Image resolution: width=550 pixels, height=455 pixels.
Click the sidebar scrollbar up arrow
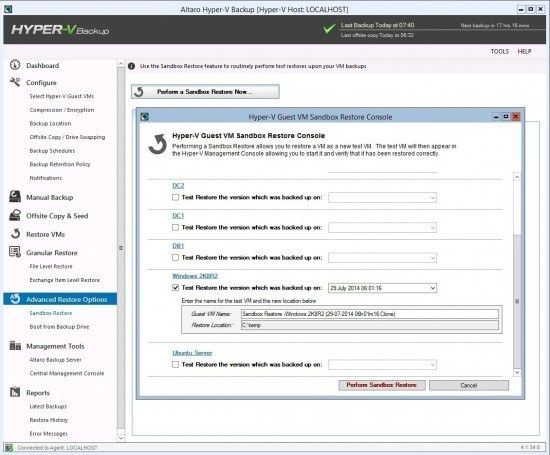(x=121, y=64)
